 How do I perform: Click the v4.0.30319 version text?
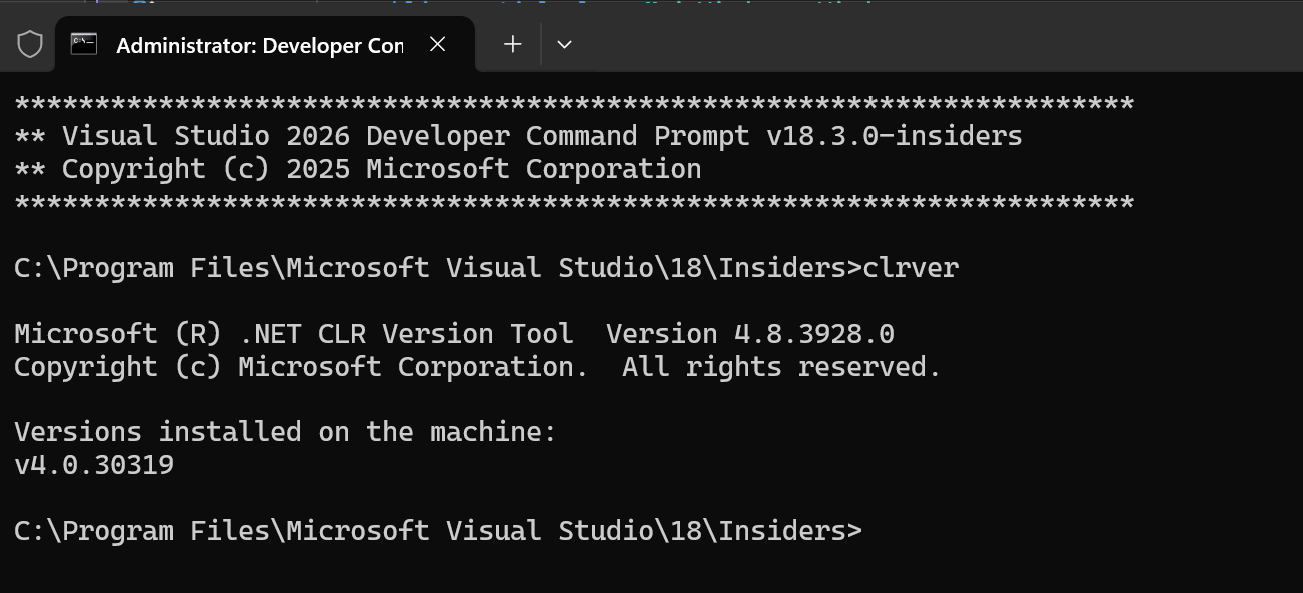point(92,464)
